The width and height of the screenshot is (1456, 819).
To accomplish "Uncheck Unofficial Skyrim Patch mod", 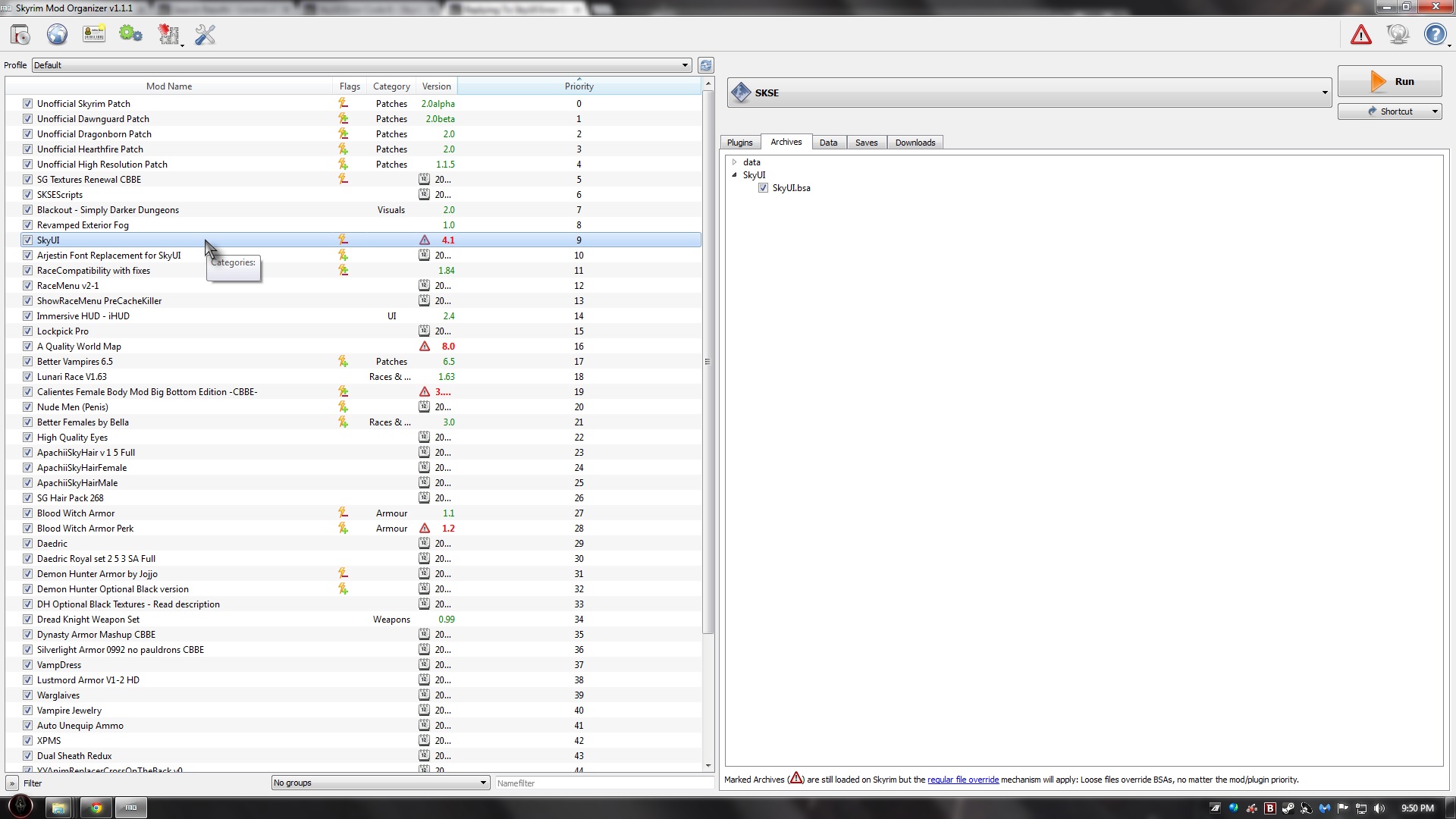I will [27, 103].
